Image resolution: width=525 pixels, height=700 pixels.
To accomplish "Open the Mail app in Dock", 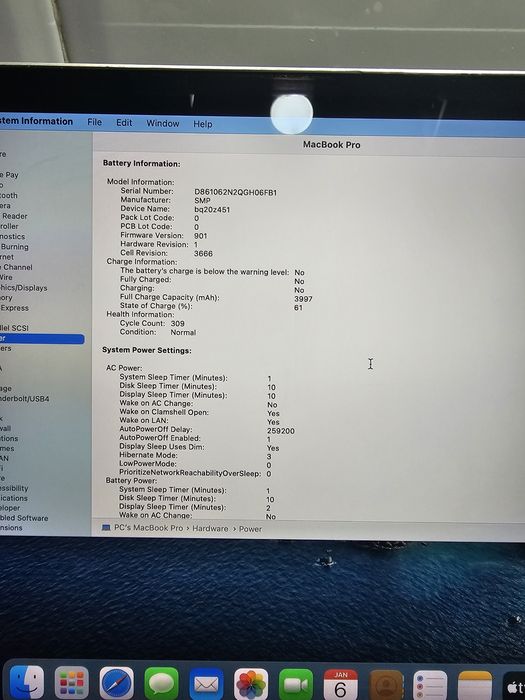I will coord(206,684).
